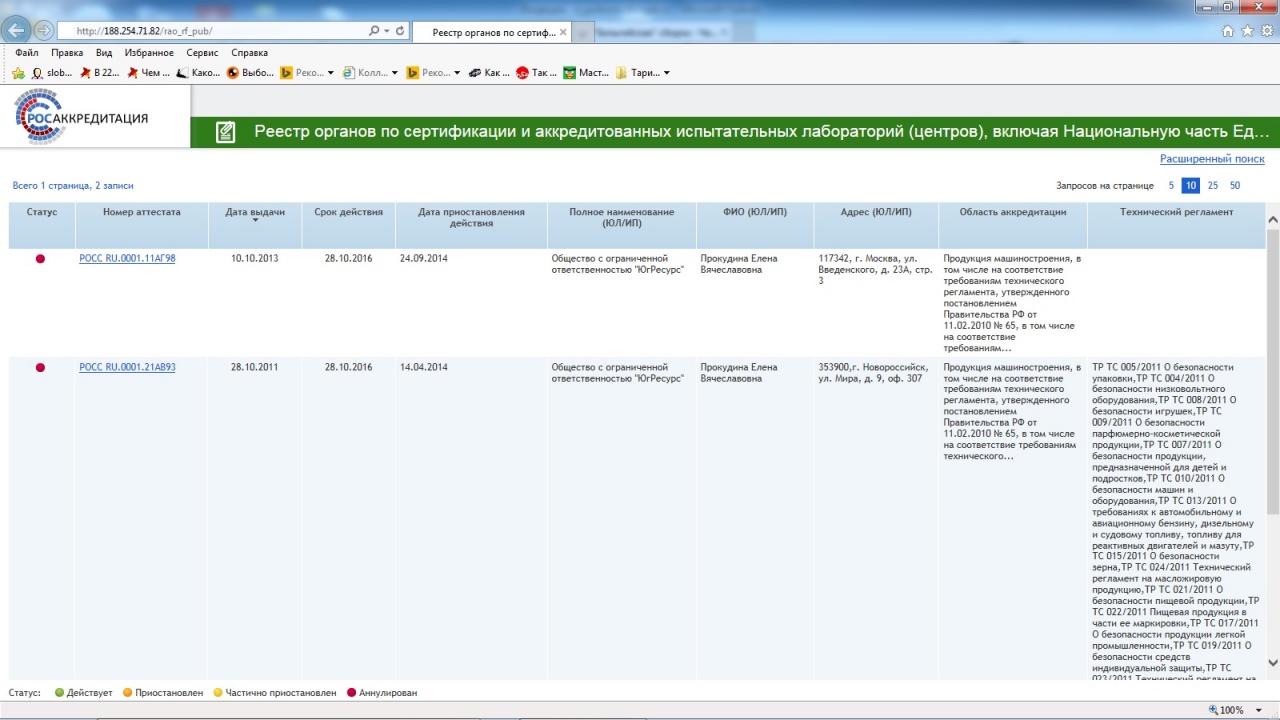Open the browser Home page icon
Image resolution: width=1280 pixels, height=720 pixels.
click(x=1228, y=31)
